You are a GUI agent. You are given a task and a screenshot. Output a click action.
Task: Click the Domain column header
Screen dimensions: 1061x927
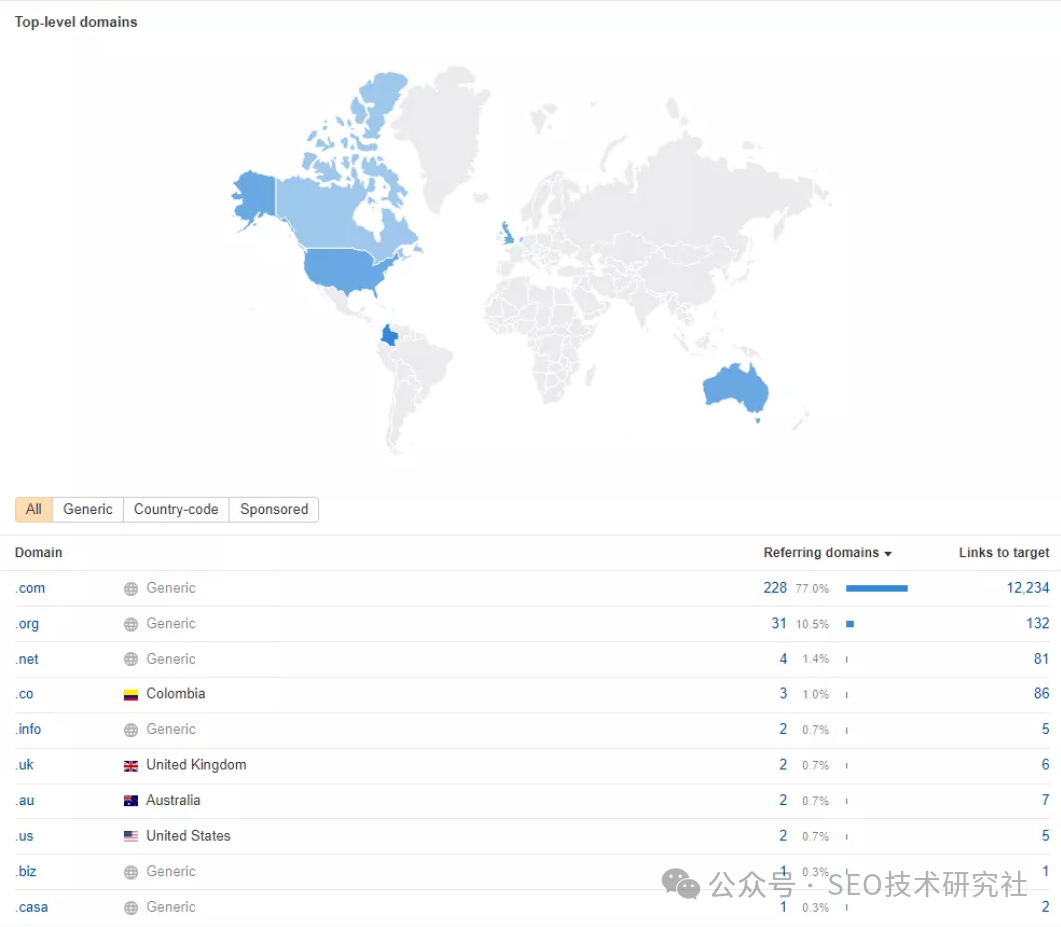point(39,553)
